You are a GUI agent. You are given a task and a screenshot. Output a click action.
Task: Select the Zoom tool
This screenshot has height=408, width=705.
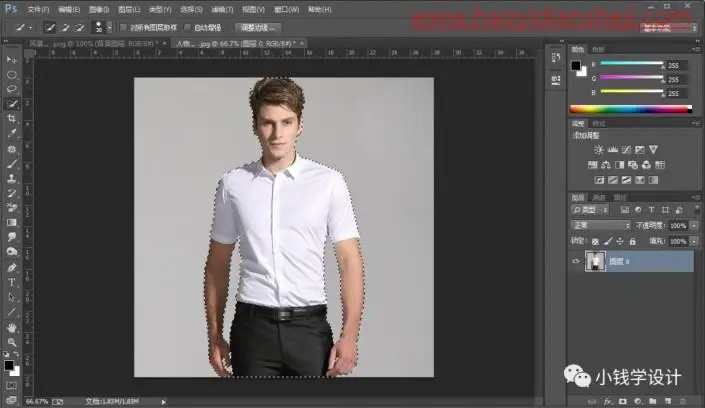pyautogui.click(x=12, y=342)
